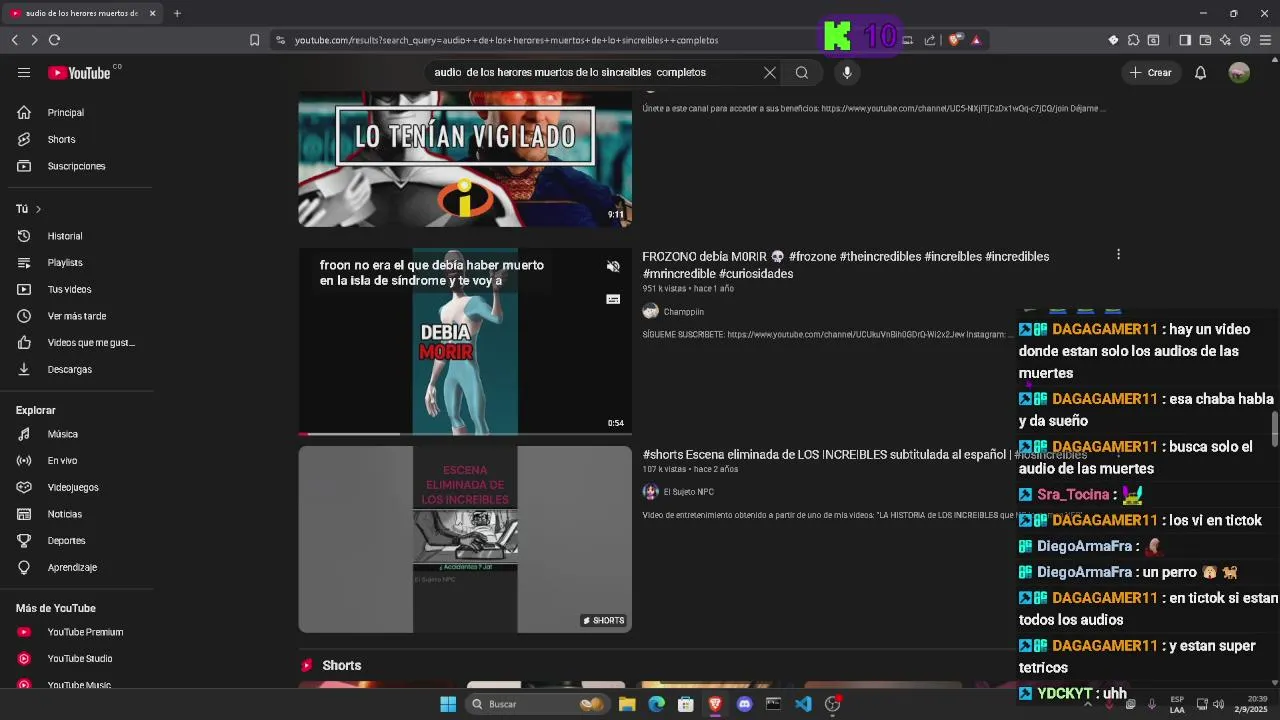Image resolution: width=1280 pixels, height=720 pixels.
Task: Open the LO TENÍAN VIGILADO video thumbnail
Action: point(465,158)
